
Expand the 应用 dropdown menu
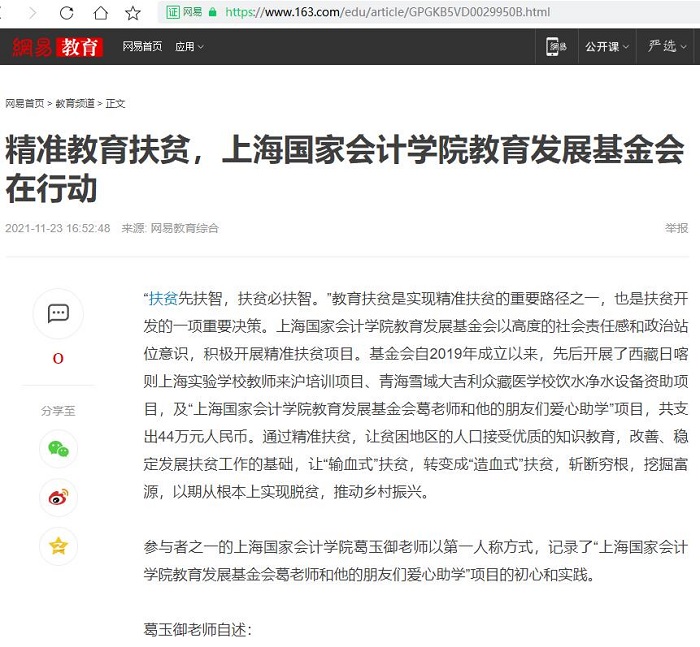pyautogui.click(x=188, y=47)
